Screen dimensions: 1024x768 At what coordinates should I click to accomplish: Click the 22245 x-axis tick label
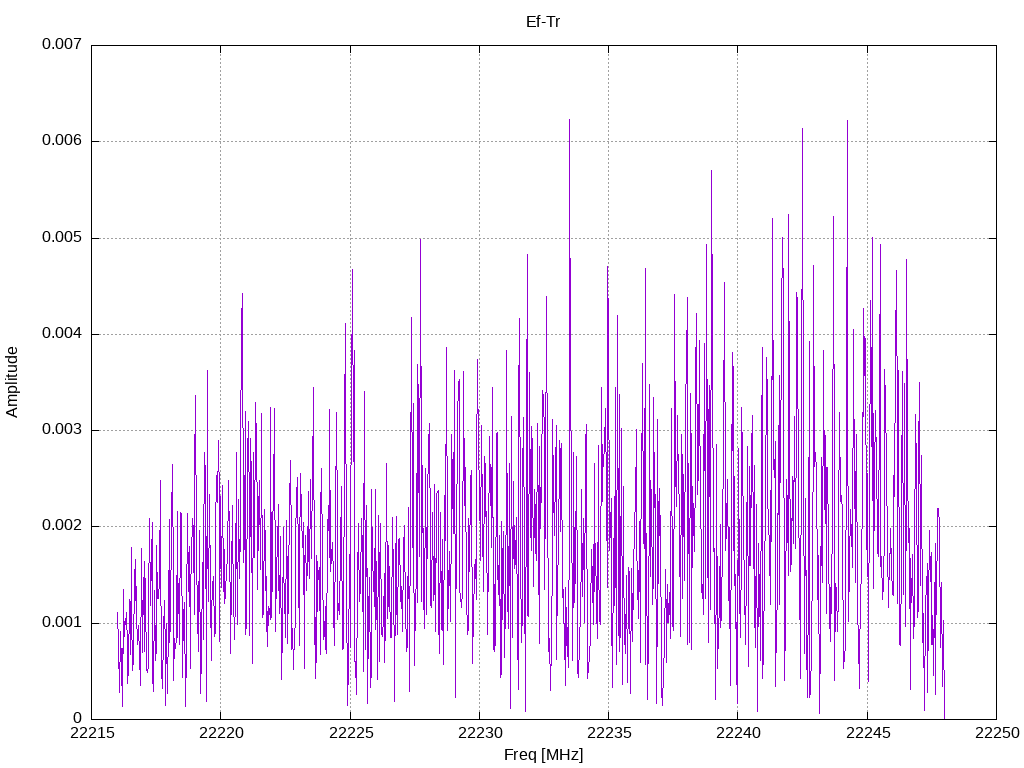(x=867, y=733)
